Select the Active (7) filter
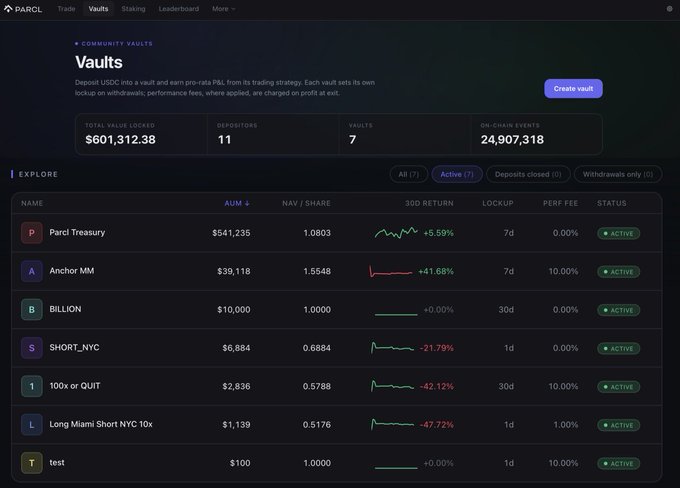Image resolution: width=680 pixels, height=488 pixels. (457, 174)
